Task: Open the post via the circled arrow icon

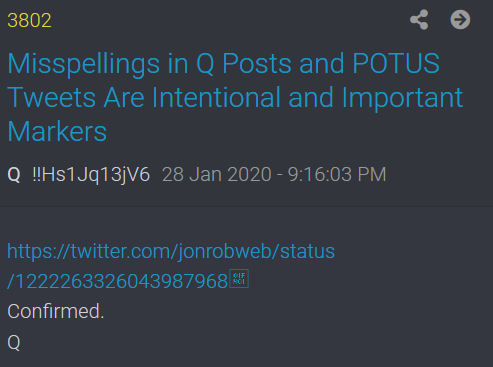Action: pos(460,20)
